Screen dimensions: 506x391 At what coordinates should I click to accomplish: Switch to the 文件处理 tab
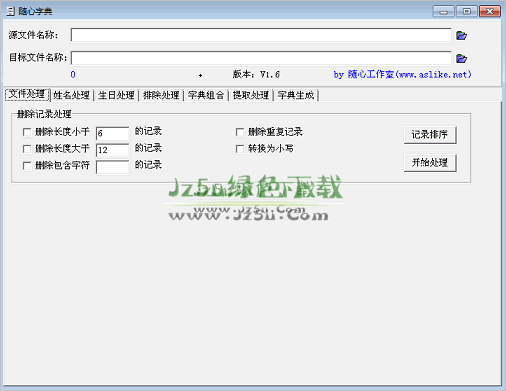pos(27,94)
